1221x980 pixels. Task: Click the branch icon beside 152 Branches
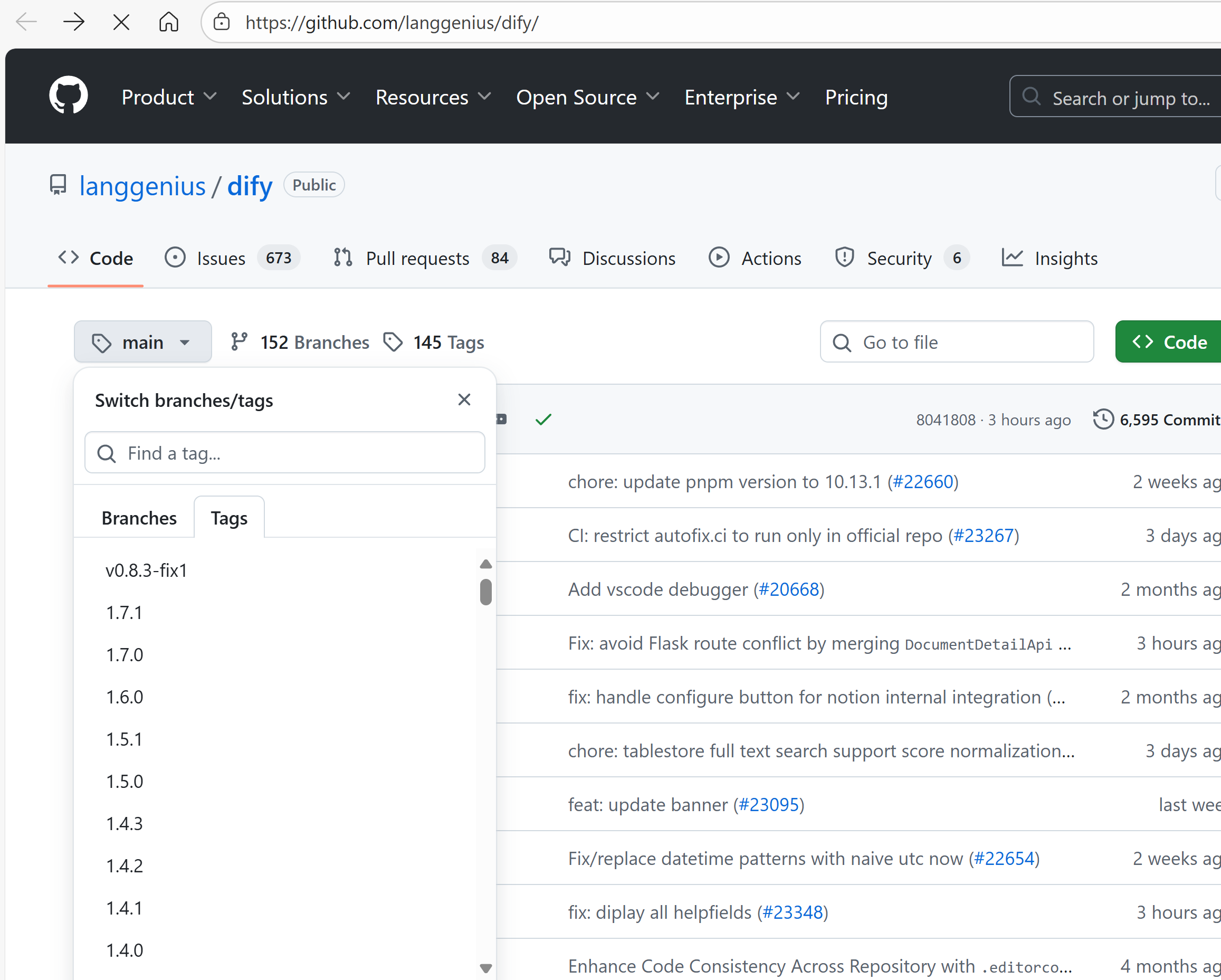click(x=240, y=341)
